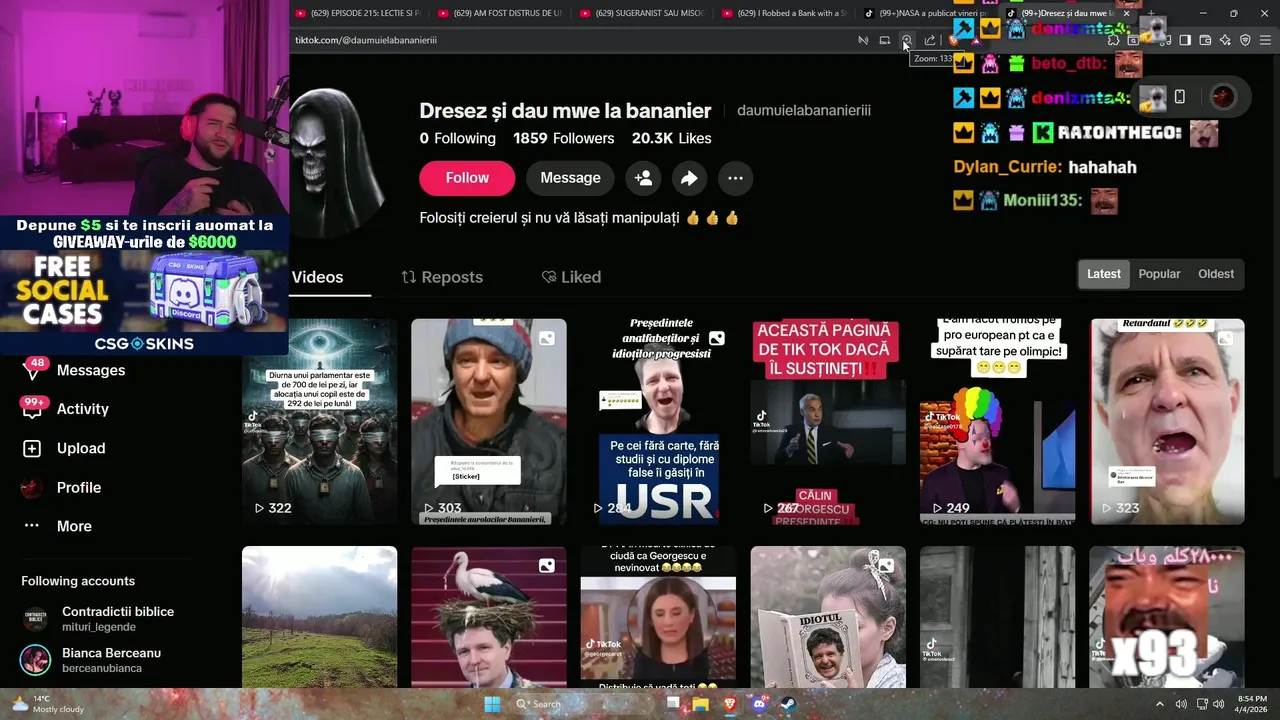
Task: Switch to AM FOST DISTRUS browser tab
Action: [x=502, y=13]
